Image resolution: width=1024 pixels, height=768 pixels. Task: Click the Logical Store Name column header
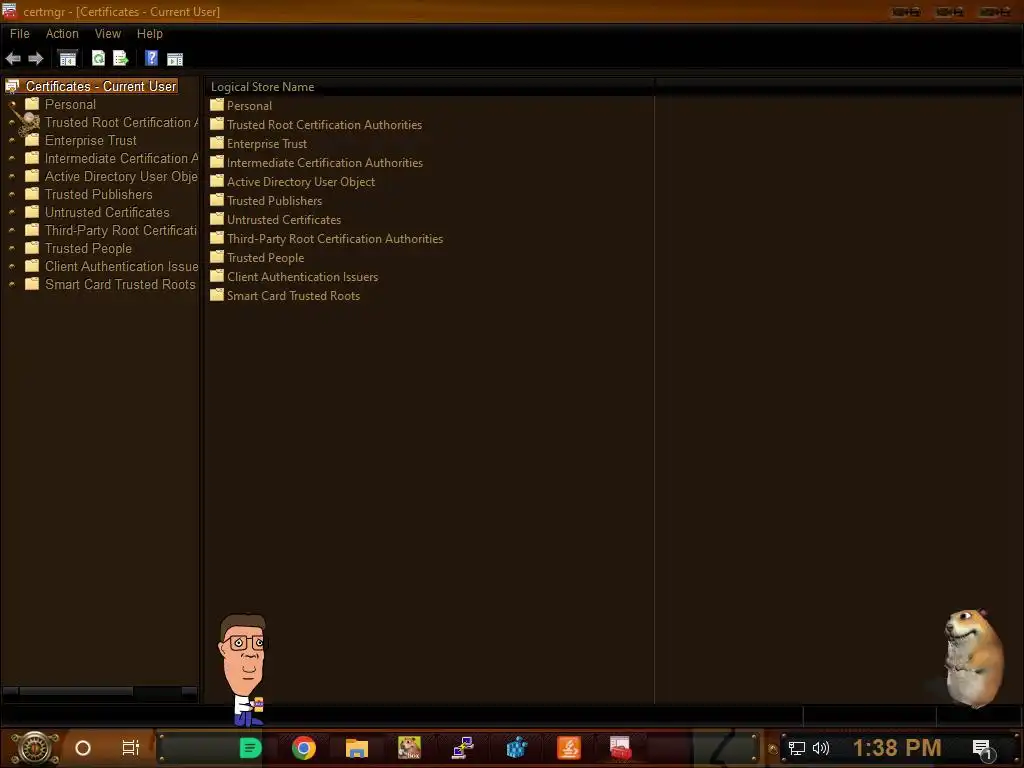(430, 87)
